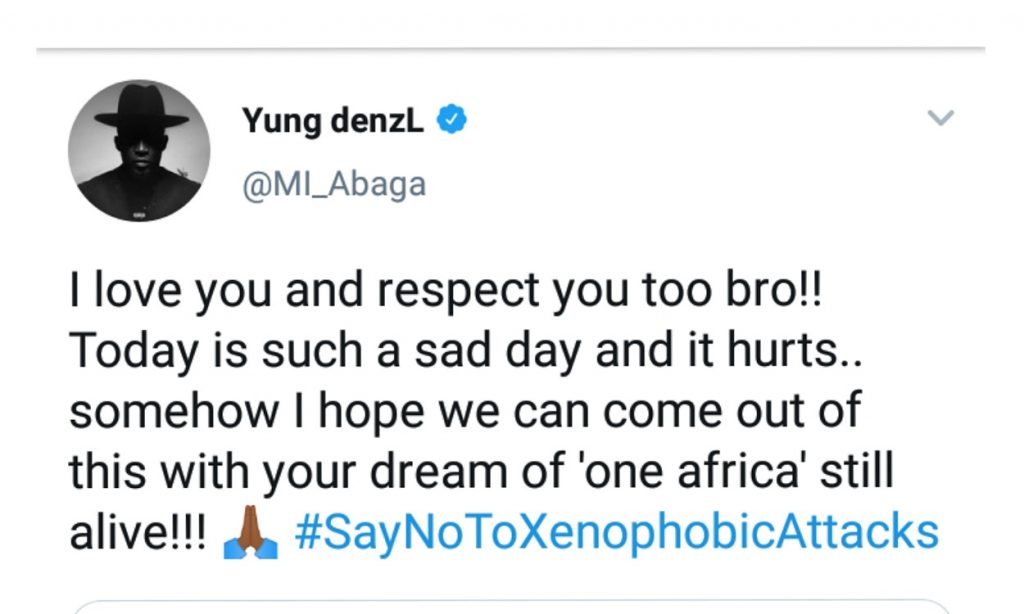Click the word "somehow" in the tweet

[x=158, y=413]
